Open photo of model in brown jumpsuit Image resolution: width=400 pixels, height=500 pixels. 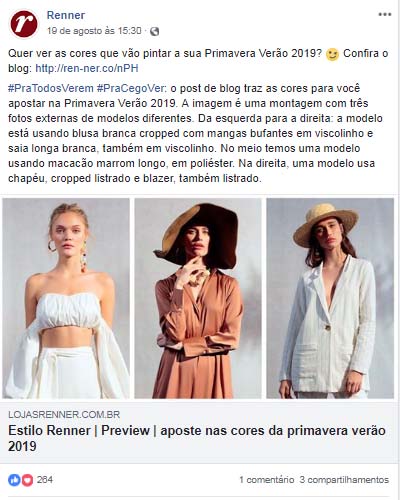[x=198, y=298]
